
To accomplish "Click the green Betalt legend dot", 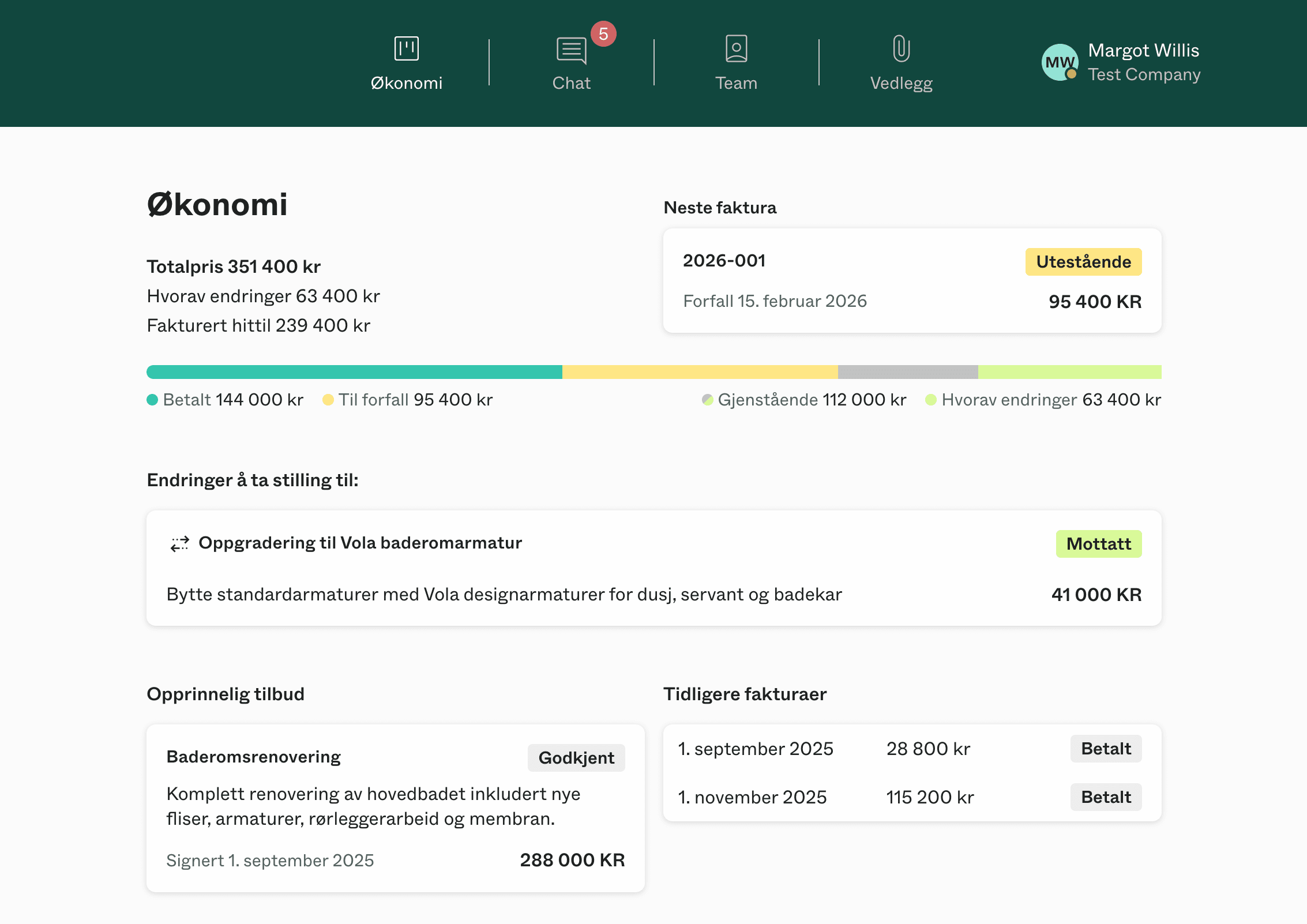I will pyautogui.click(x=152, y=400).
